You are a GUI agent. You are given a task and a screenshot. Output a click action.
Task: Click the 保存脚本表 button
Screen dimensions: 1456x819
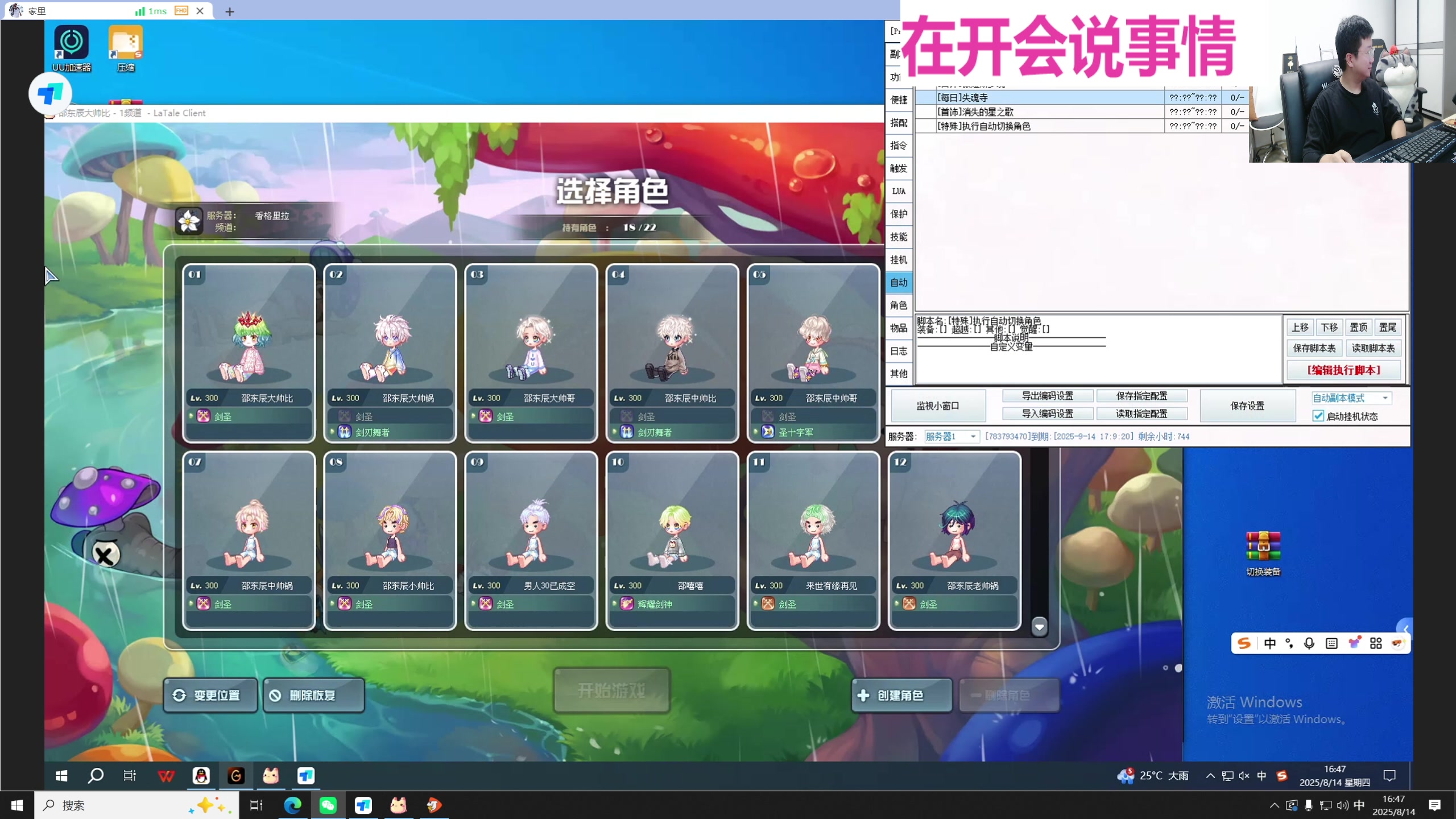tap(1314, 348)
